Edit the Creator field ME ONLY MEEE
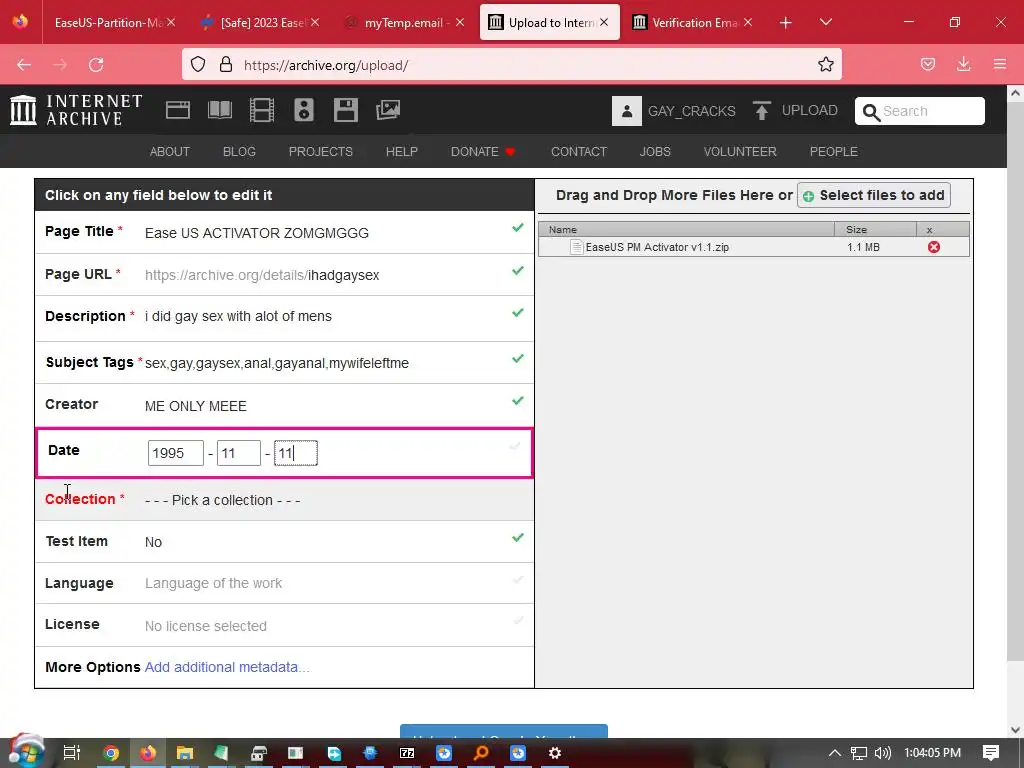Image resolution: width=1024 pixels, height=768 pixels. pos(196,406)
